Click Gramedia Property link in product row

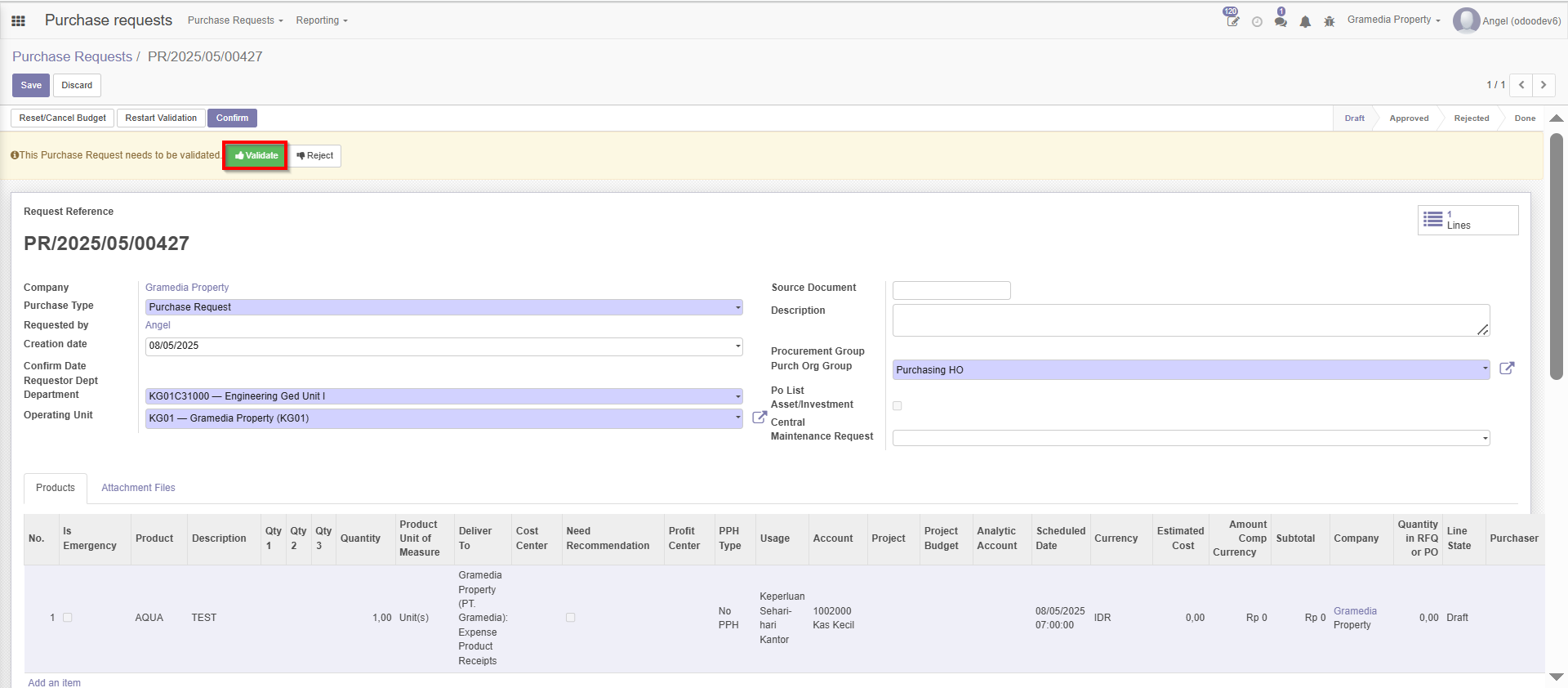click(x=1355, y=618)
